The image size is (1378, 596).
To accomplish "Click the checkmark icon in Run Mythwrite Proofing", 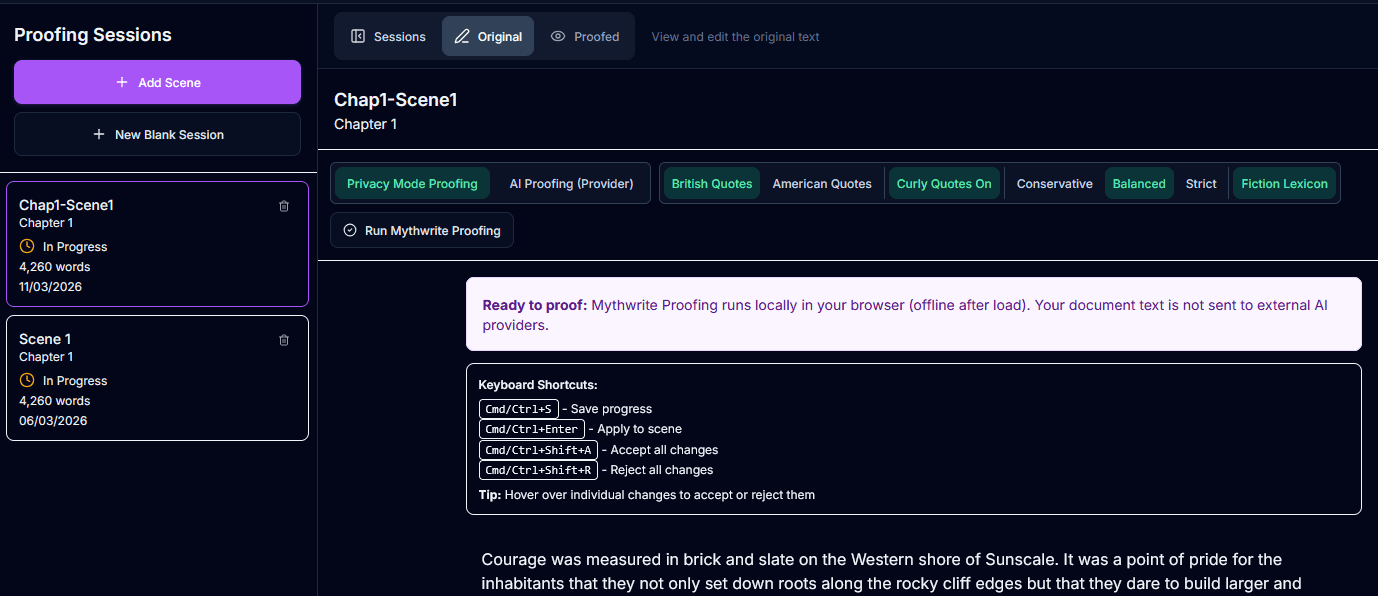I will click(350, 230).
